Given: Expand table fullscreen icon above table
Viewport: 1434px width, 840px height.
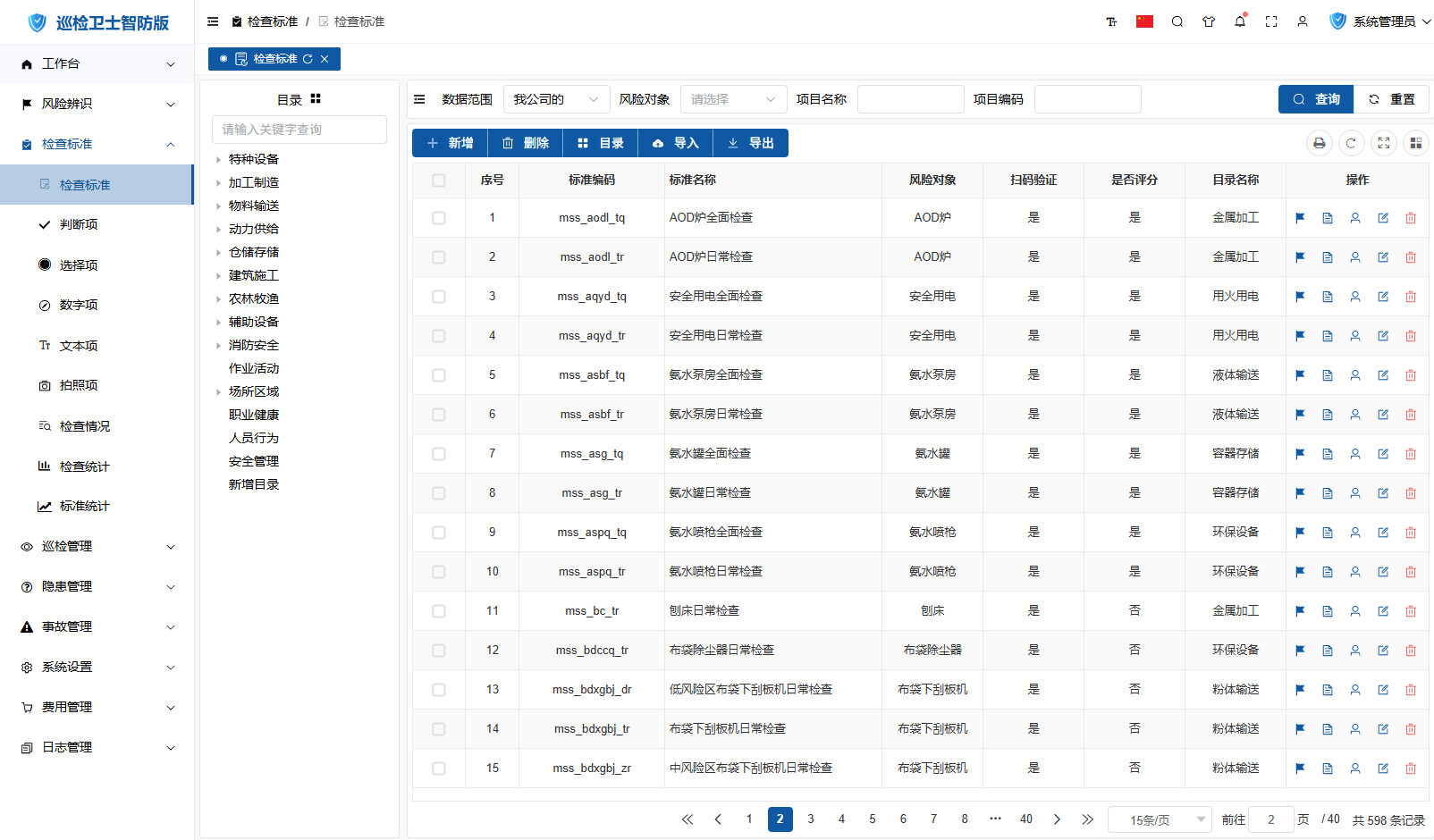Looking at the screenshot, I should click(1384, 143).
